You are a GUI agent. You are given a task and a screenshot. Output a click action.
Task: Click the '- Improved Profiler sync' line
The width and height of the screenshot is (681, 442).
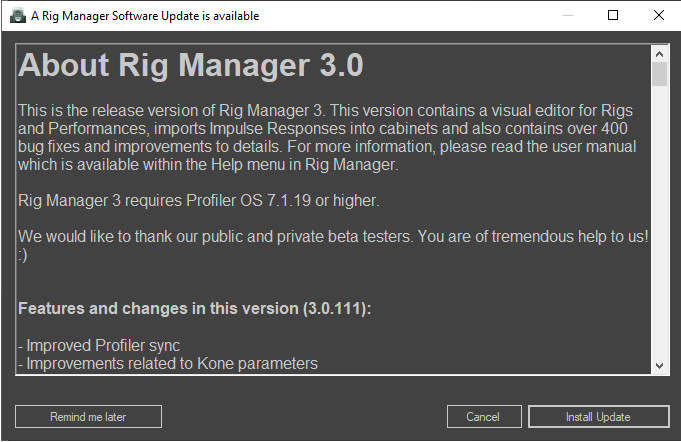tap(99, 346)
